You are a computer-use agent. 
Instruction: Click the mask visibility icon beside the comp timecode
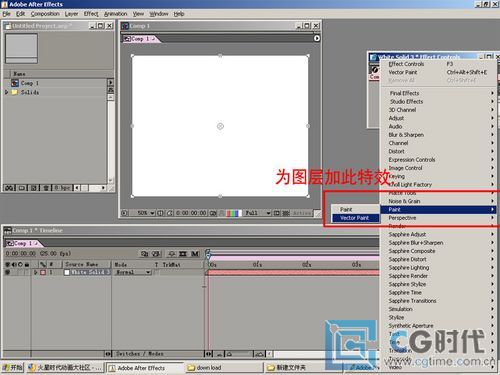pos(170,213)
